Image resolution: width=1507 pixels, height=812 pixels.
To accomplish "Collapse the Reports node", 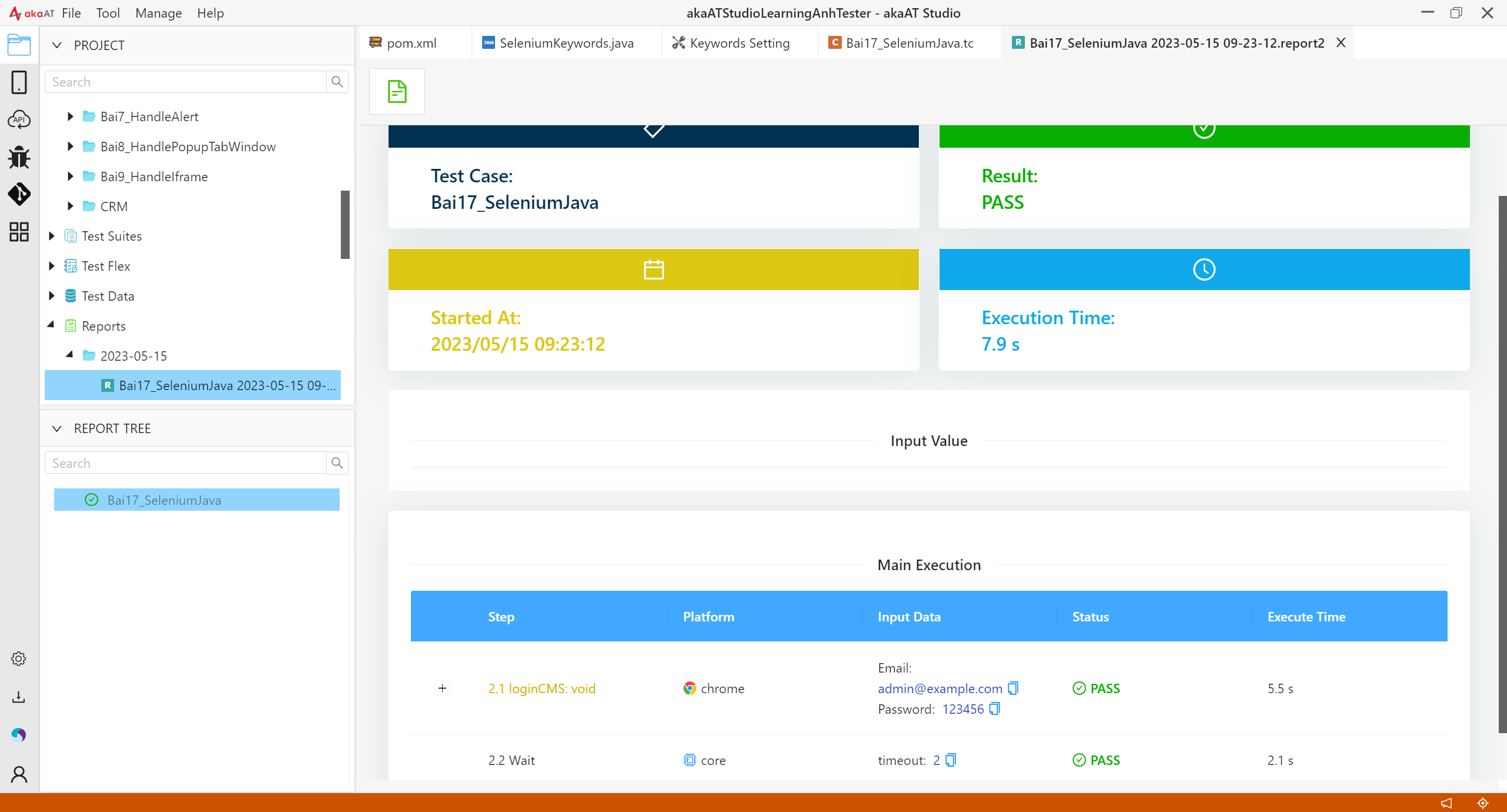I will 51,325.
